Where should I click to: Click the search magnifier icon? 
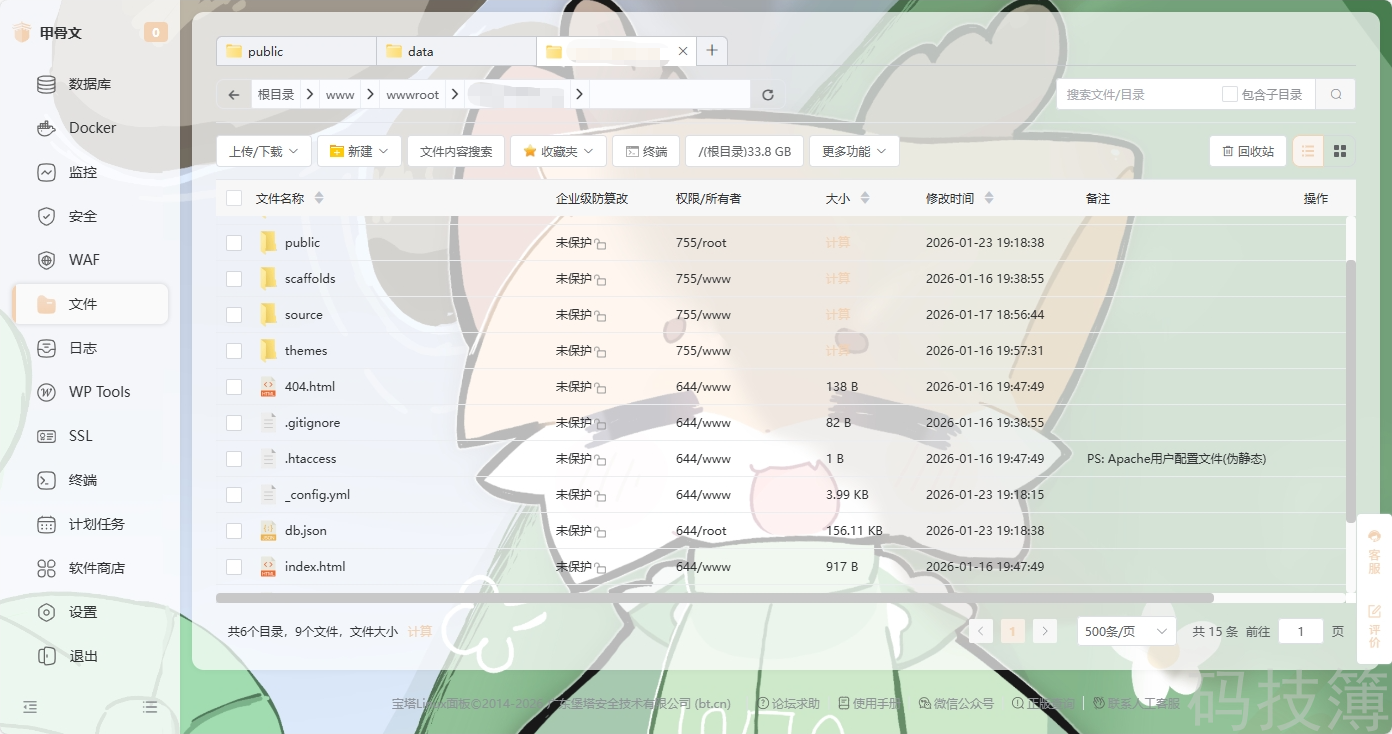pyautogui.click(x=1335, y=95)
